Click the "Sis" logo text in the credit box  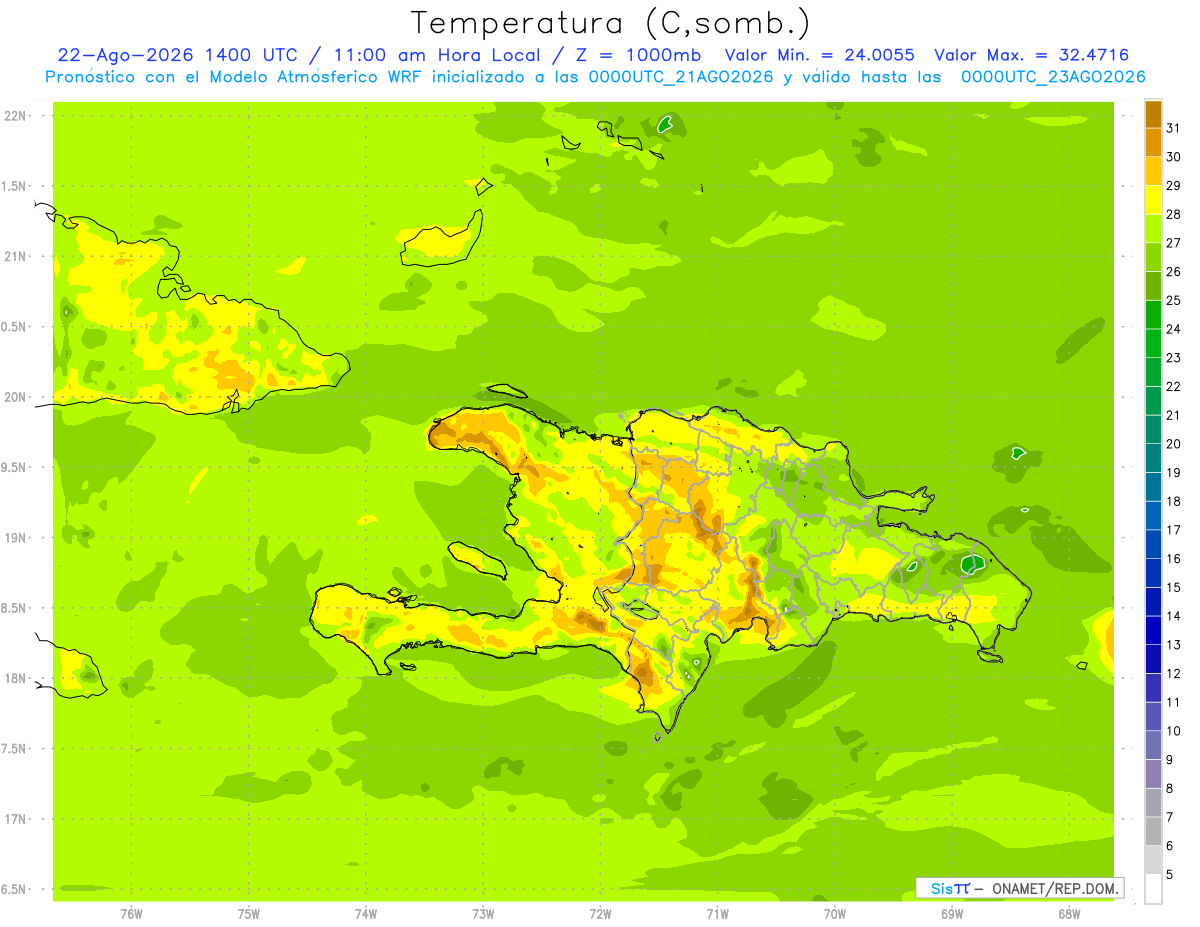941,888
